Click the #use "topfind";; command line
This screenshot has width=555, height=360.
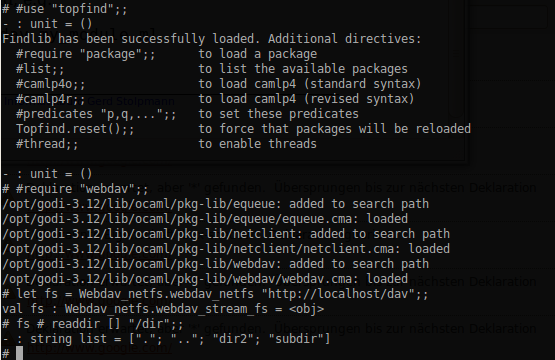point(64,9)
